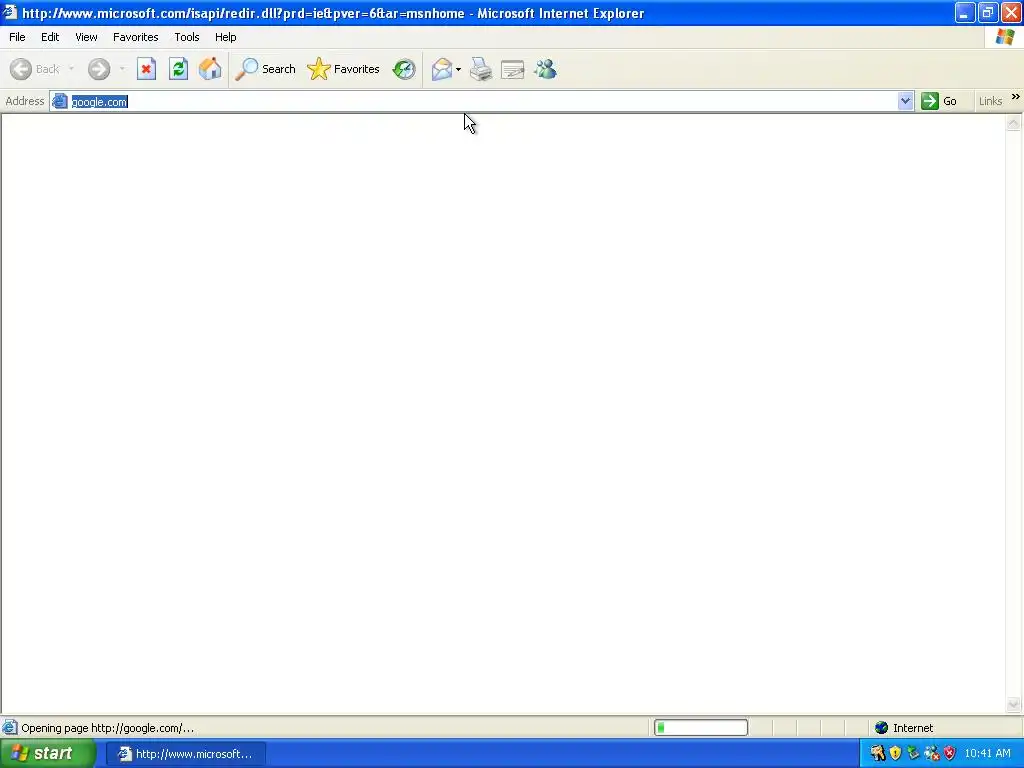The image size is (1024, 768).
Task: Click the scrollbar up arrow
Action: click(x=1014, y=123)
